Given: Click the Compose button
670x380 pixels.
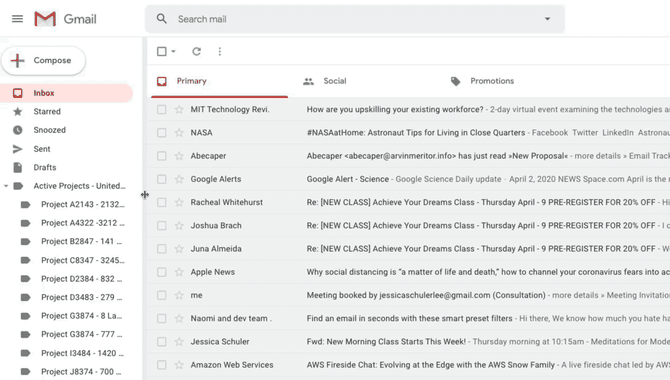Looking at the screenshot, I should pos(43,61).
